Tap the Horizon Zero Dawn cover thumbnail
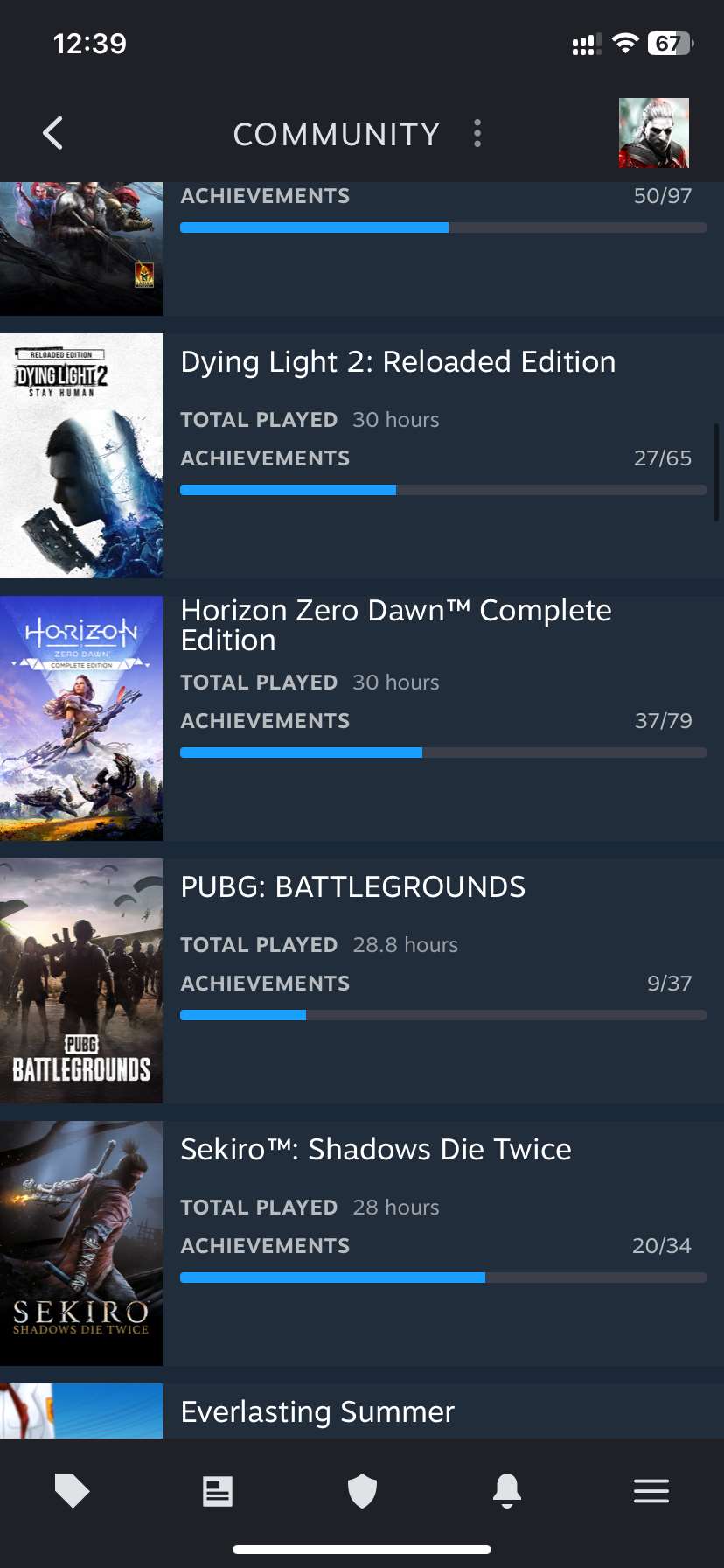724x1568 pixels. pyautogui.click(x=81, y=717)
